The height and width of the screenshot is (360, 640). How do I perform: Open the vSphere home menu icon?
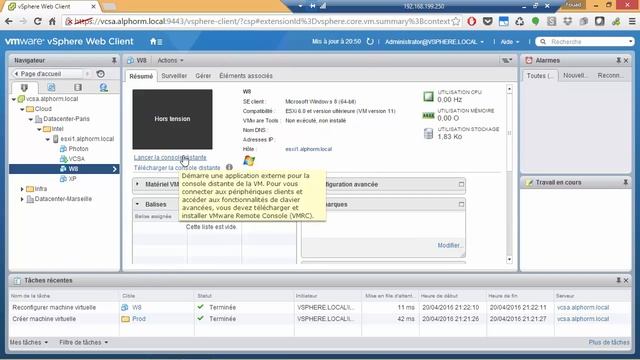(x=156, y=42)
